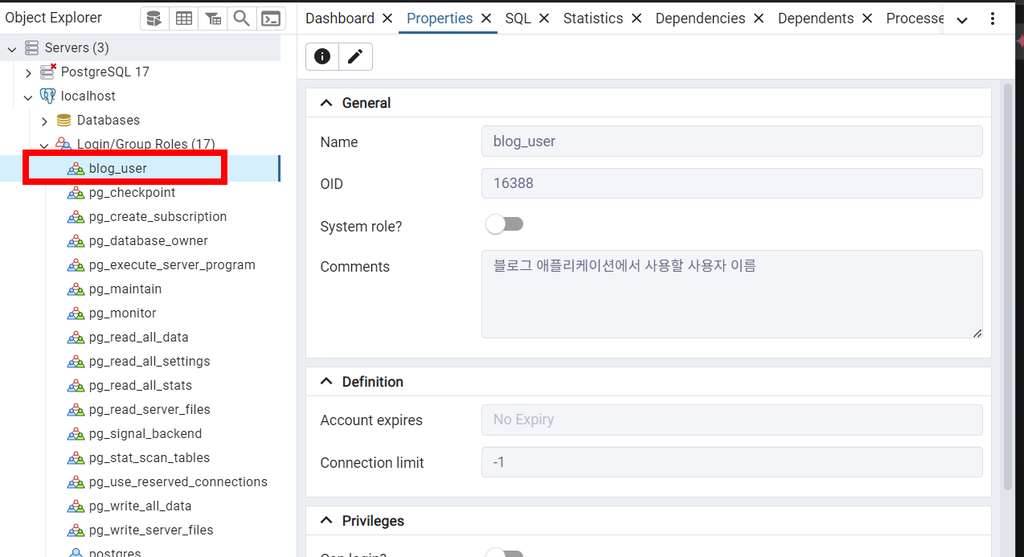1024x557 pixels.
Task: Switch to the Dependencies tab
Action: [700, 18]
